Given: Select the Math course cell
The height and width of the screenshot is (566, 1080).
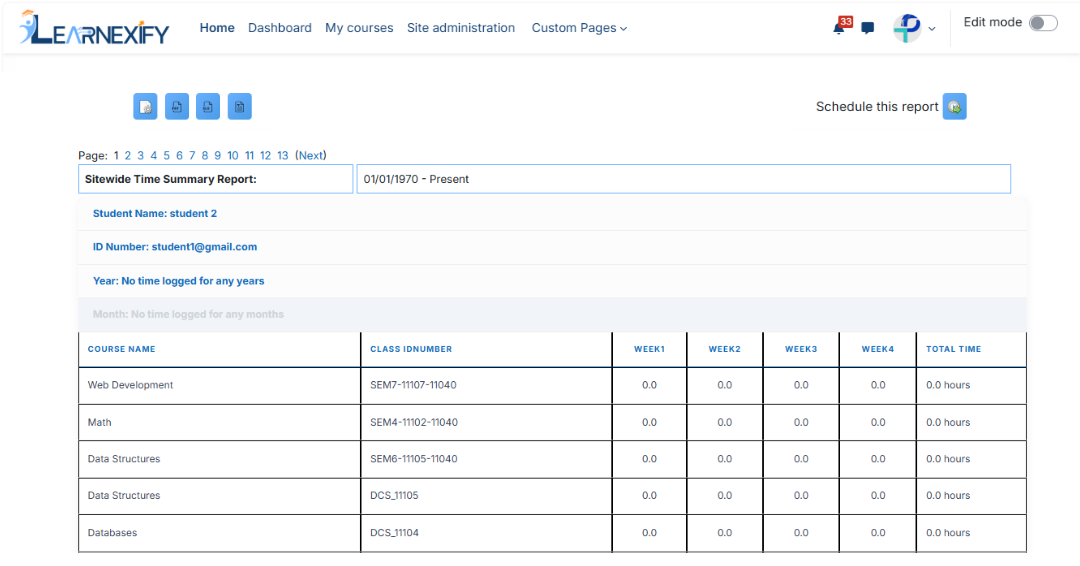Looking at the screenshot, I should [x=220, y=423].
